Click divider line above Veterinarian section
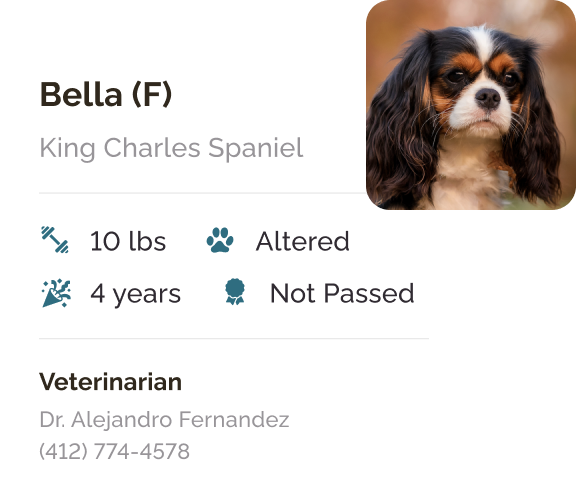The height and width of the screenshot is (501, 576). pos(234,339)
